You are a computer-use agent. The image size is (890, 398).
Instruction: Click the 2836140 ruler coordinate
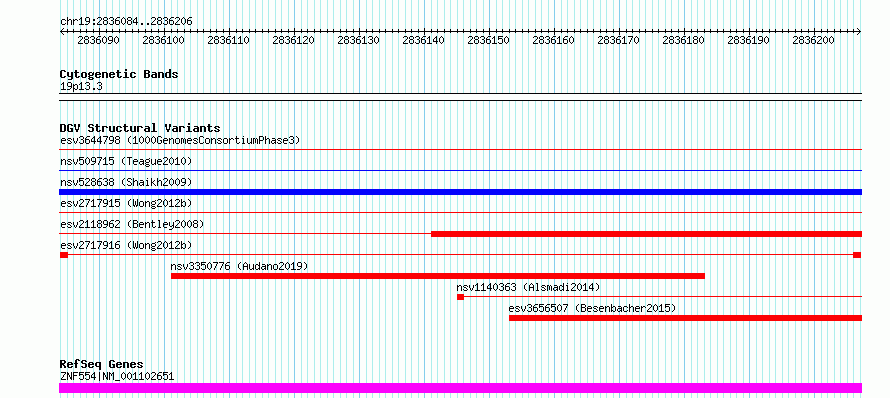[x=423, y=40]
